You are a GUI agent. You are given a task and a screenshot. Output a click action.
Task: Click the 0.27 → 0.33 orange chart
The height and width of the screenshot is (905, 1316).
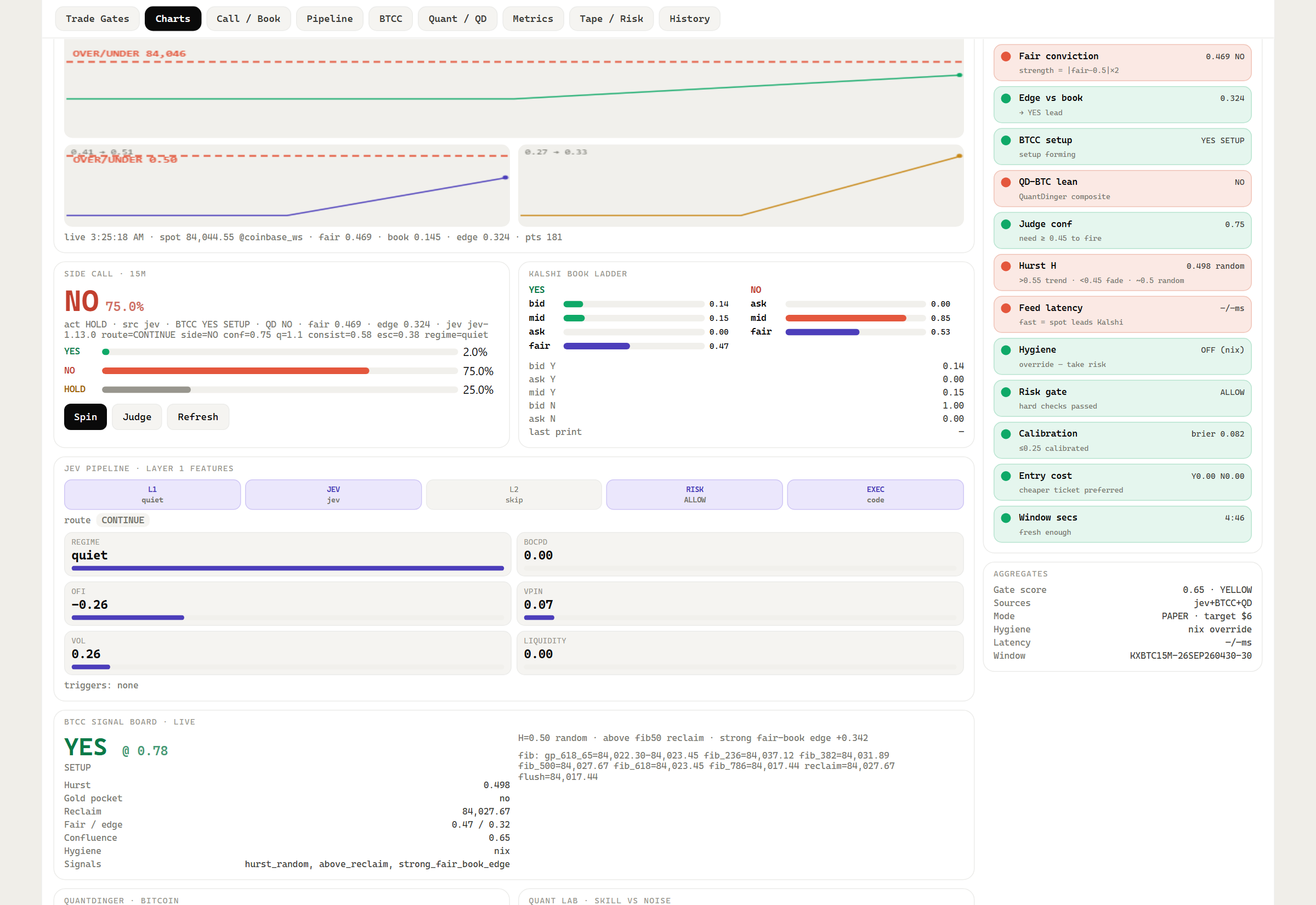pyautogui.click(x=741, y=185)
